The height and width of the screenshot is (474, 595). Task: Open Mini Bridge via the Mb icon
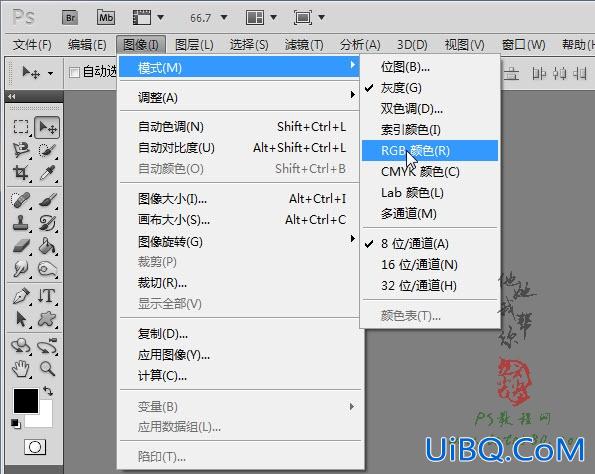[106, 18]
